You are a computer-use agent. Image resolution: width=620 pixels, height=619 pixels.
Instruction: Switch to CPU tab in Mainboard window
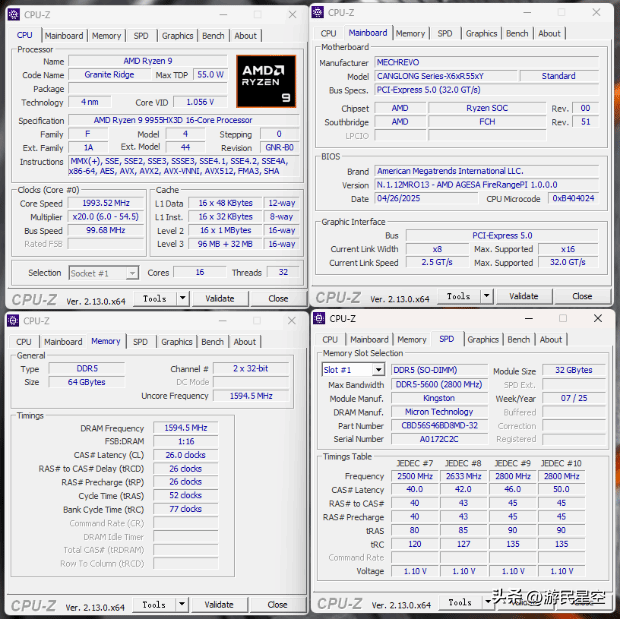(328, 34)
